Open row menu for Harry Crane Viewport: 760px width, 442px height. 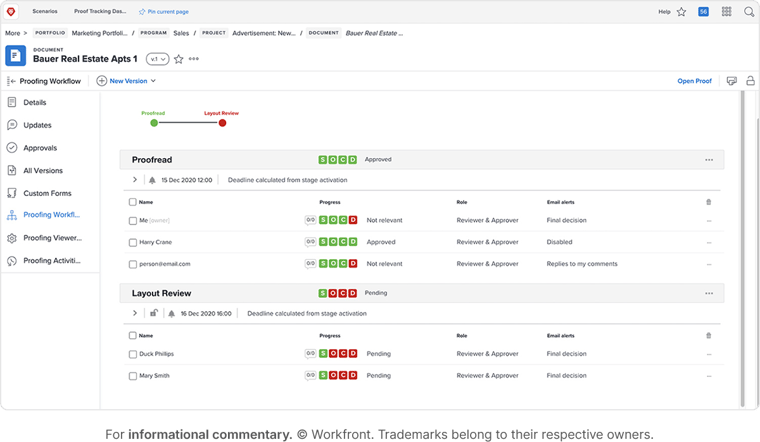709,242
